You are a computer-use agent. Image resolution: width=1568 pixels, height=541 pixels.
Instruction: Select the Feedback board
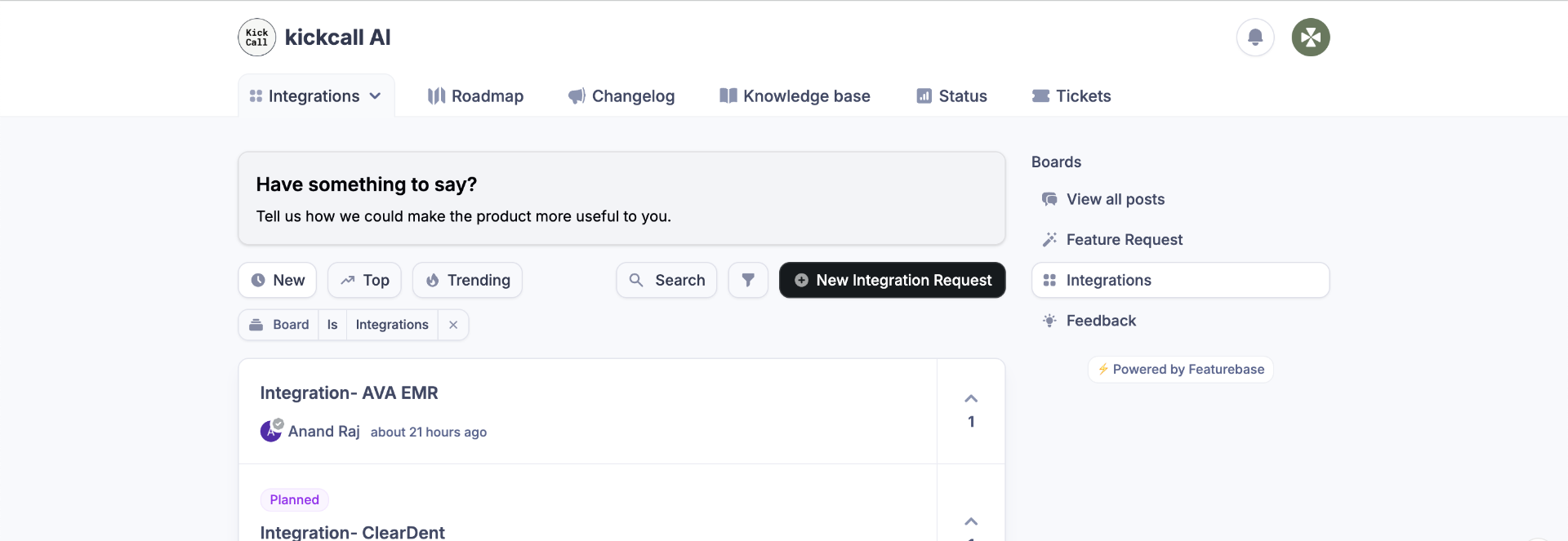point(1180,321)
